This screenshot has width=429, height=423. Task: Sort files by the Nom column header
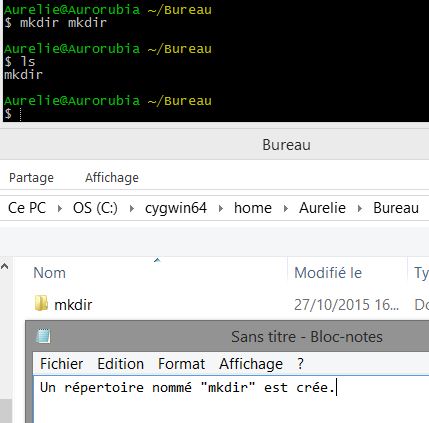point(151,273)
